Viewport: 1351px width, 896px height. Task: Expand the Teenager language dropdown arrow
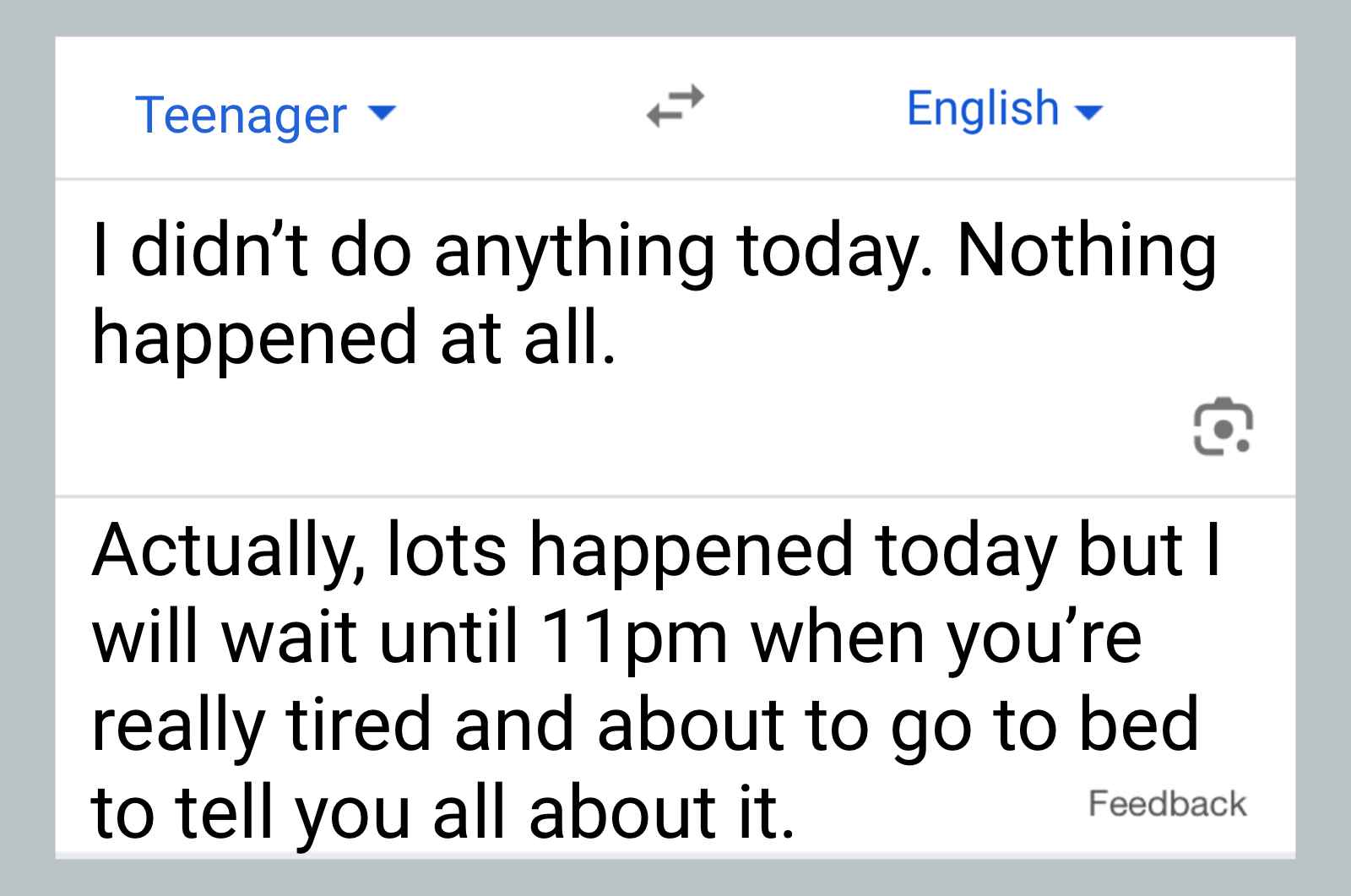(x=383, y=113)
